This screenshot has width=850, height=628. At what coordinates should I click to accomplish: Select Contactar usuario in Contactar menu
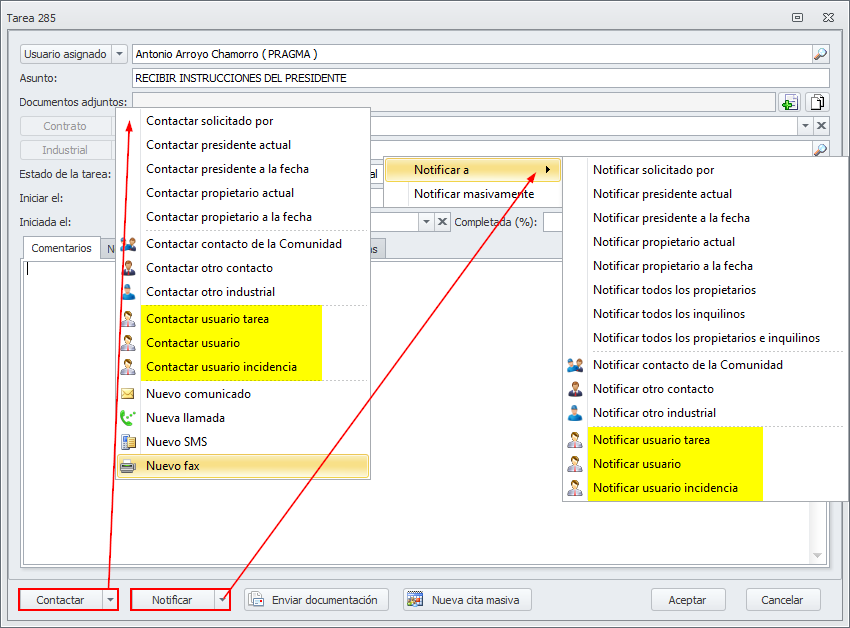(243, 343)
